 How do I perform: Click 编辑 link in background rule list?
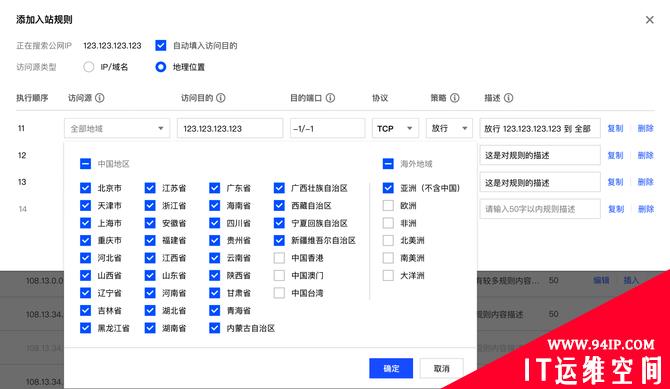601,280
